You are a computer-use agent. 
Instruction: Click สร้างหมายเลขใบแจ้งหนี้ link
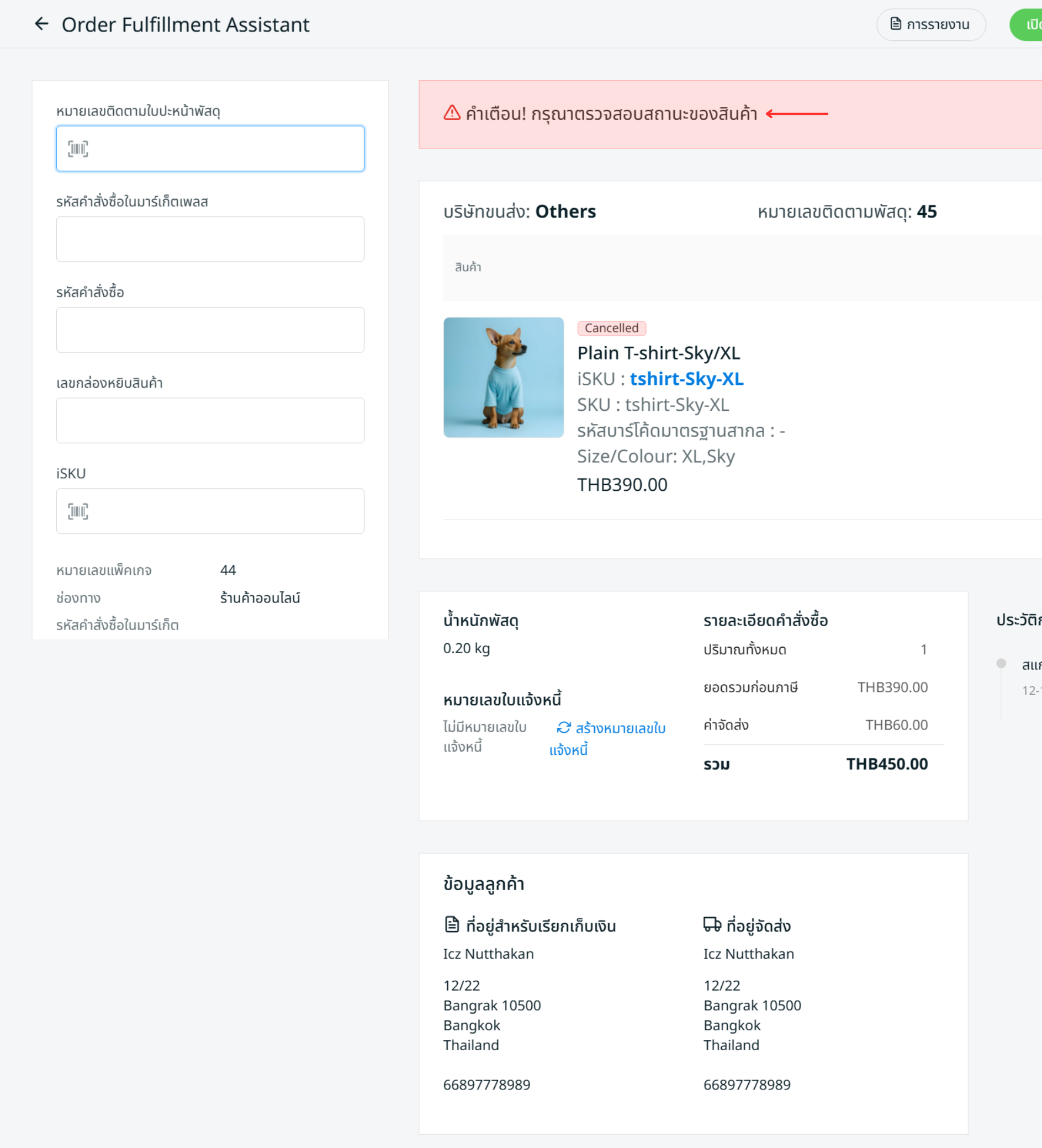(620, 728)
